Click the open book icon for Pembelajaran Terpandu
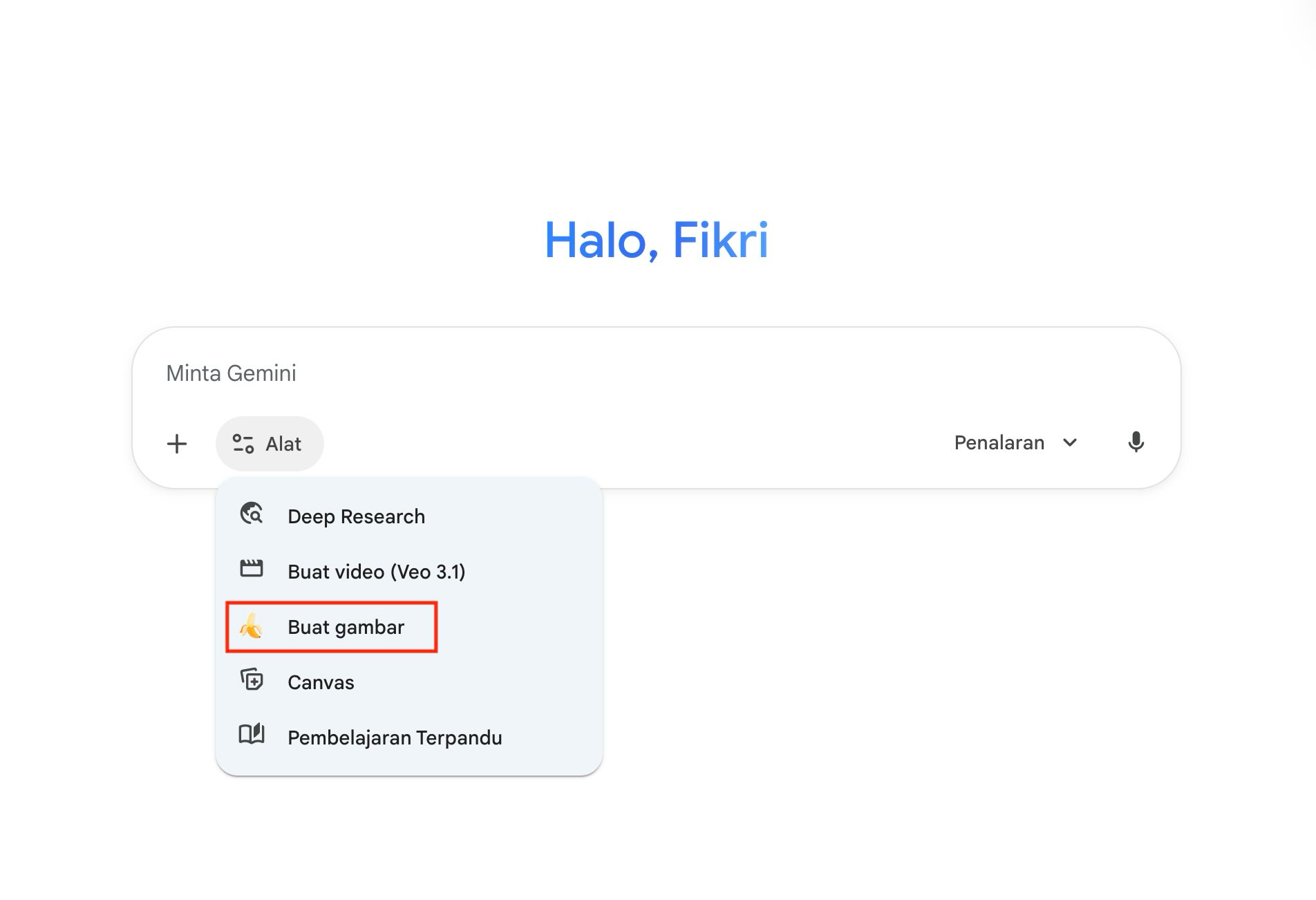Image resolution: width=1316 pixels, height=900 pixels. 252,734
